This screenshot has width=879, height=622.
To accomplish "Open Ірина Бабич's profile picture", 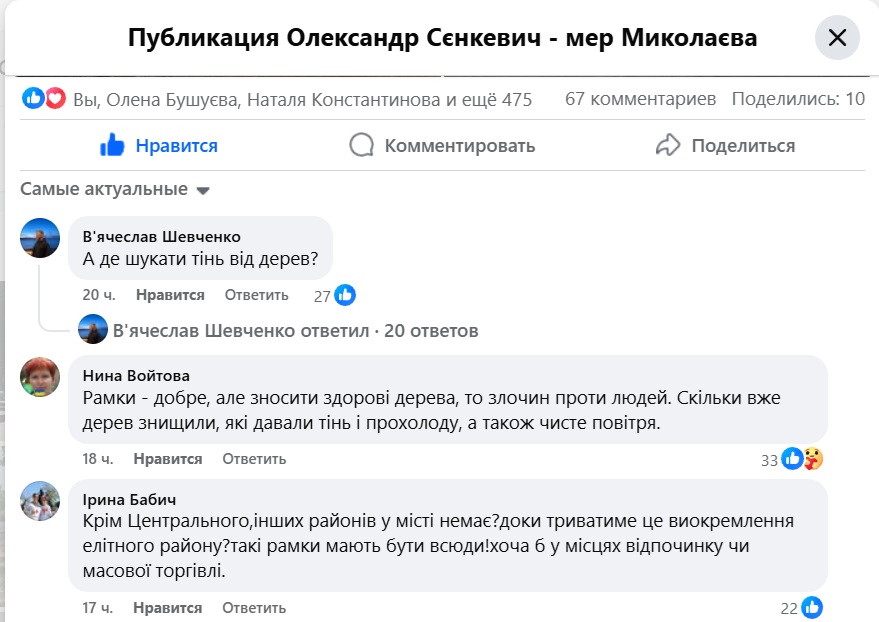I will click(x=39, y=500).
